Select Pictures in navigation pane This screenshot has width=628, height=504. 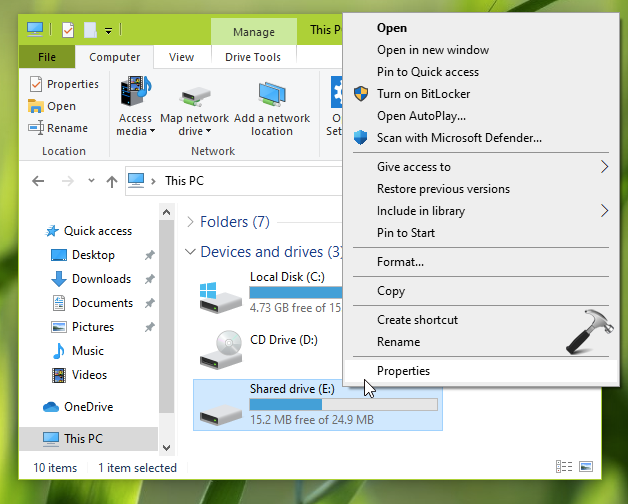[82, 327]
